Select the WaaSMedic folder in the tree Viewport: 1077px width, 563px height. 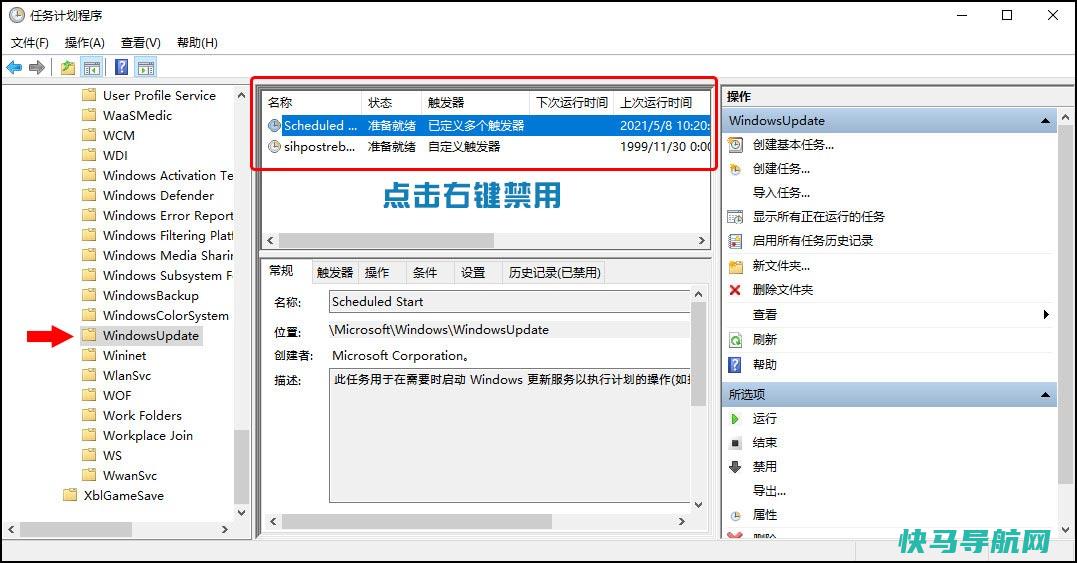[x=137, y=115]
